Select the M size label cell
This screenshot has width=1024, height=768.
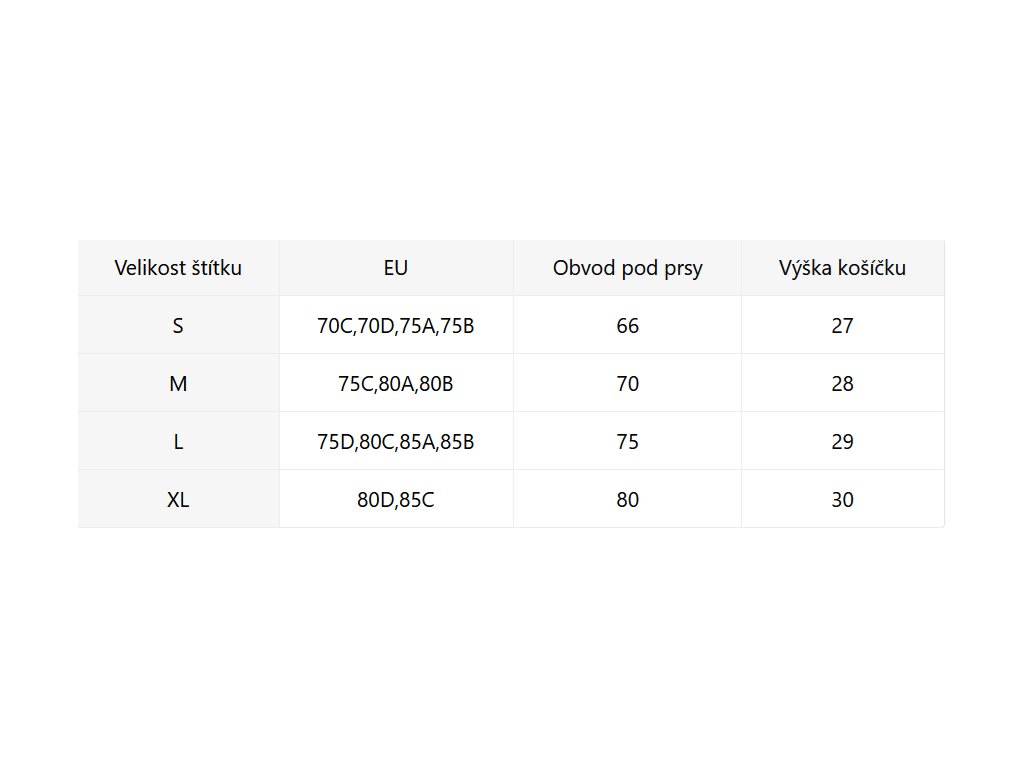coord(178,384)
